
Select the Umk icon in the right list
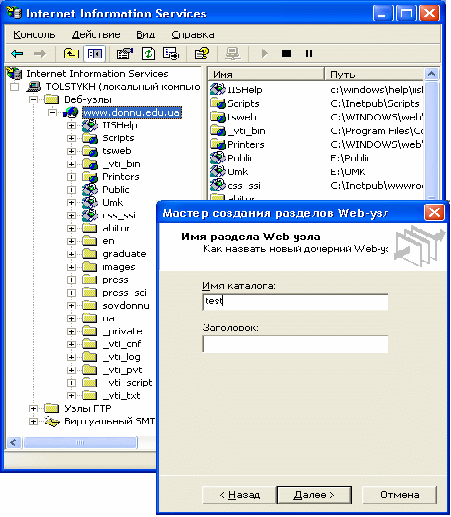218,171
